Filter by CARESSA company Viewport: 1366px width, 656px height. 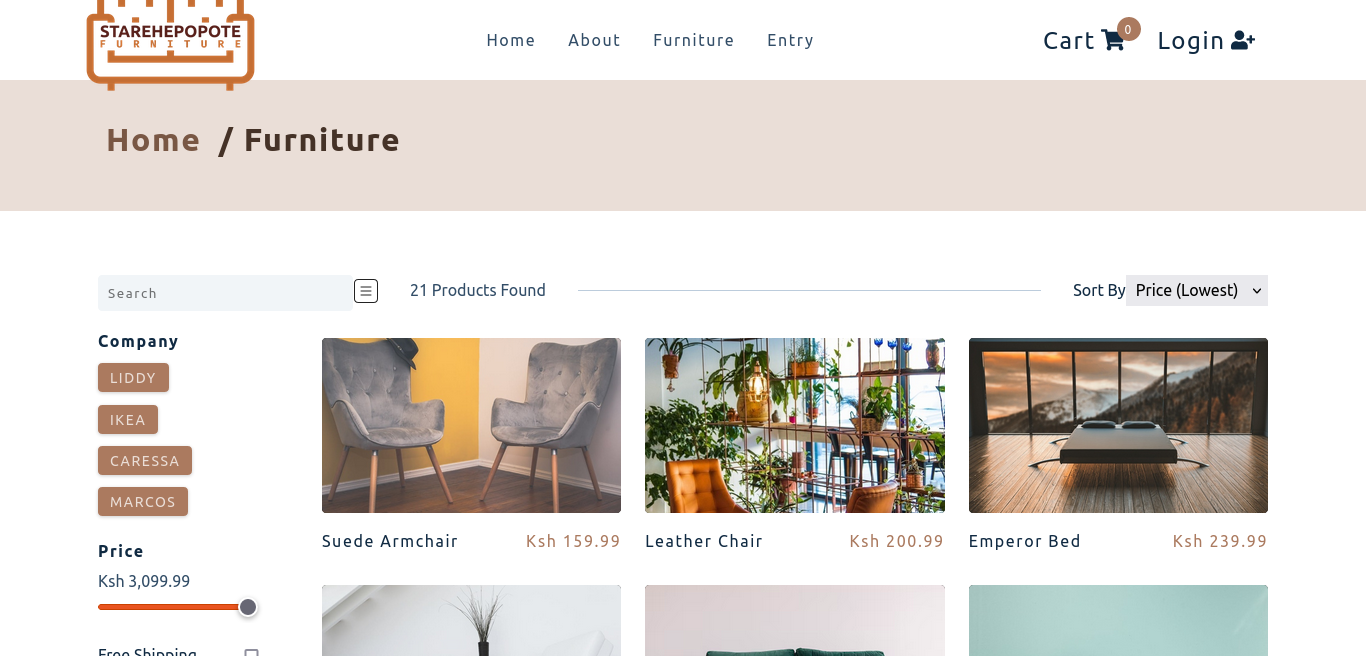145,461
